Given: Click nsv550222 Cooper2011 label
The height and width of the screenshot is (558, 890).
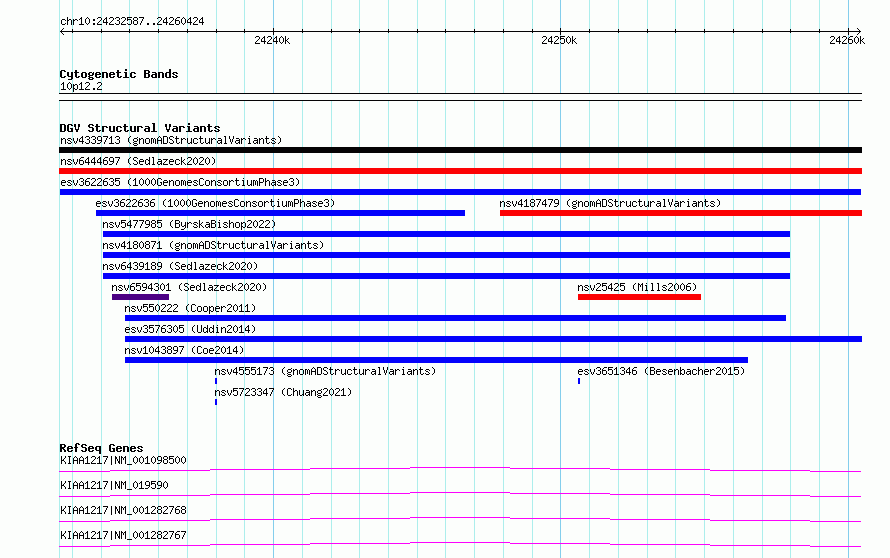Looking at the screenshot, I should pos(190,308).
